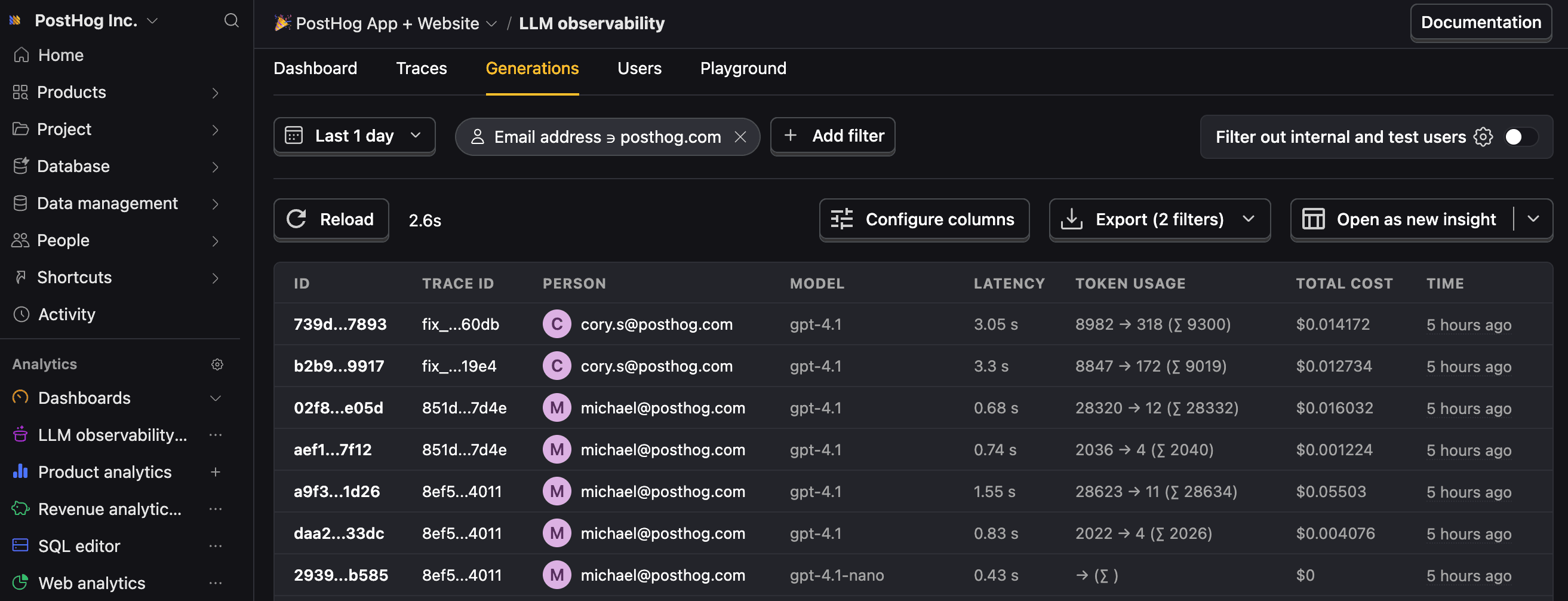Expand the Project menu chevron

tap(216, 130)
